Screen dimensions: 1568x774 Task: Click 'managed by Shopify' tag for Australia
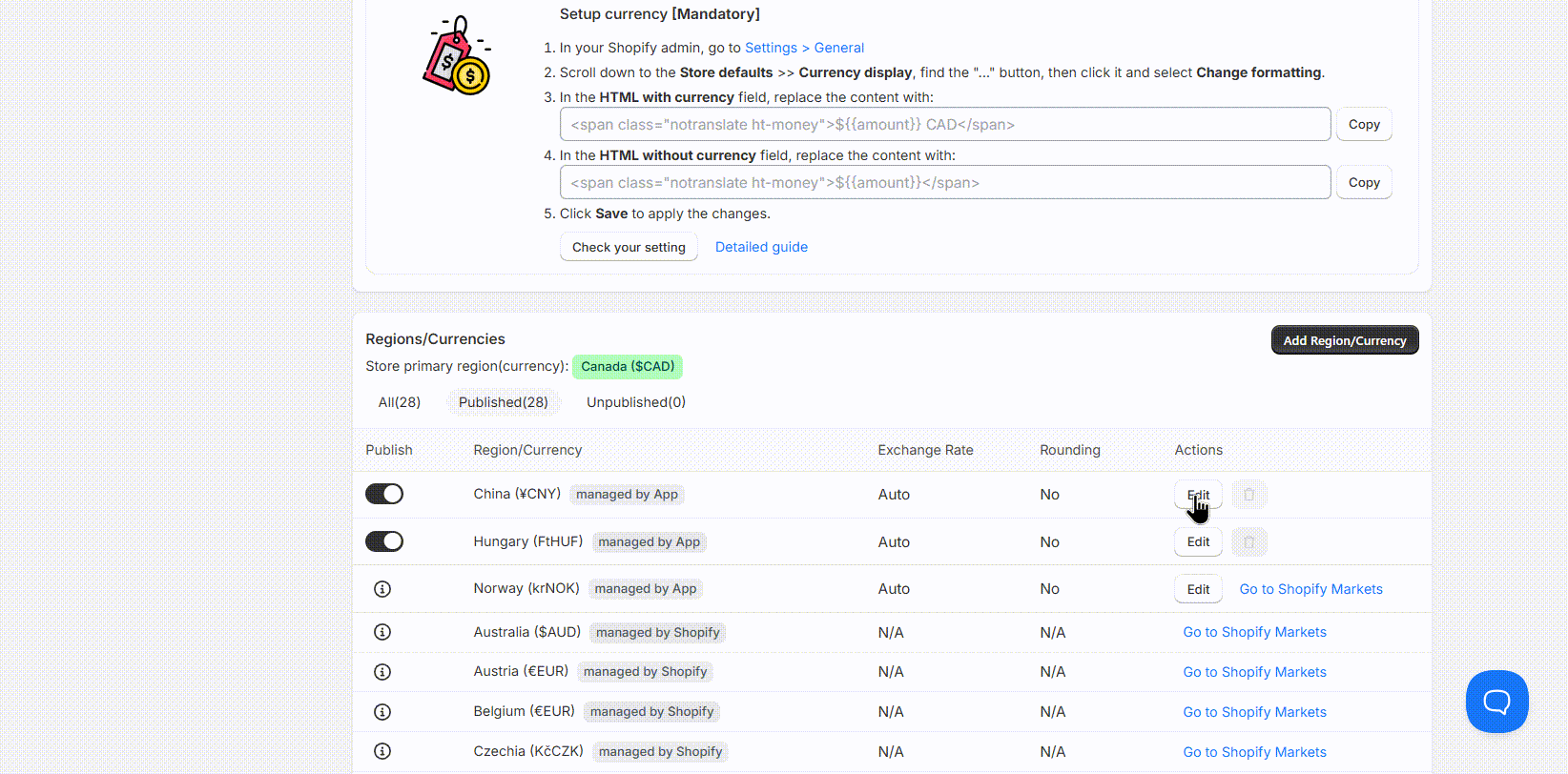[658, 632]
